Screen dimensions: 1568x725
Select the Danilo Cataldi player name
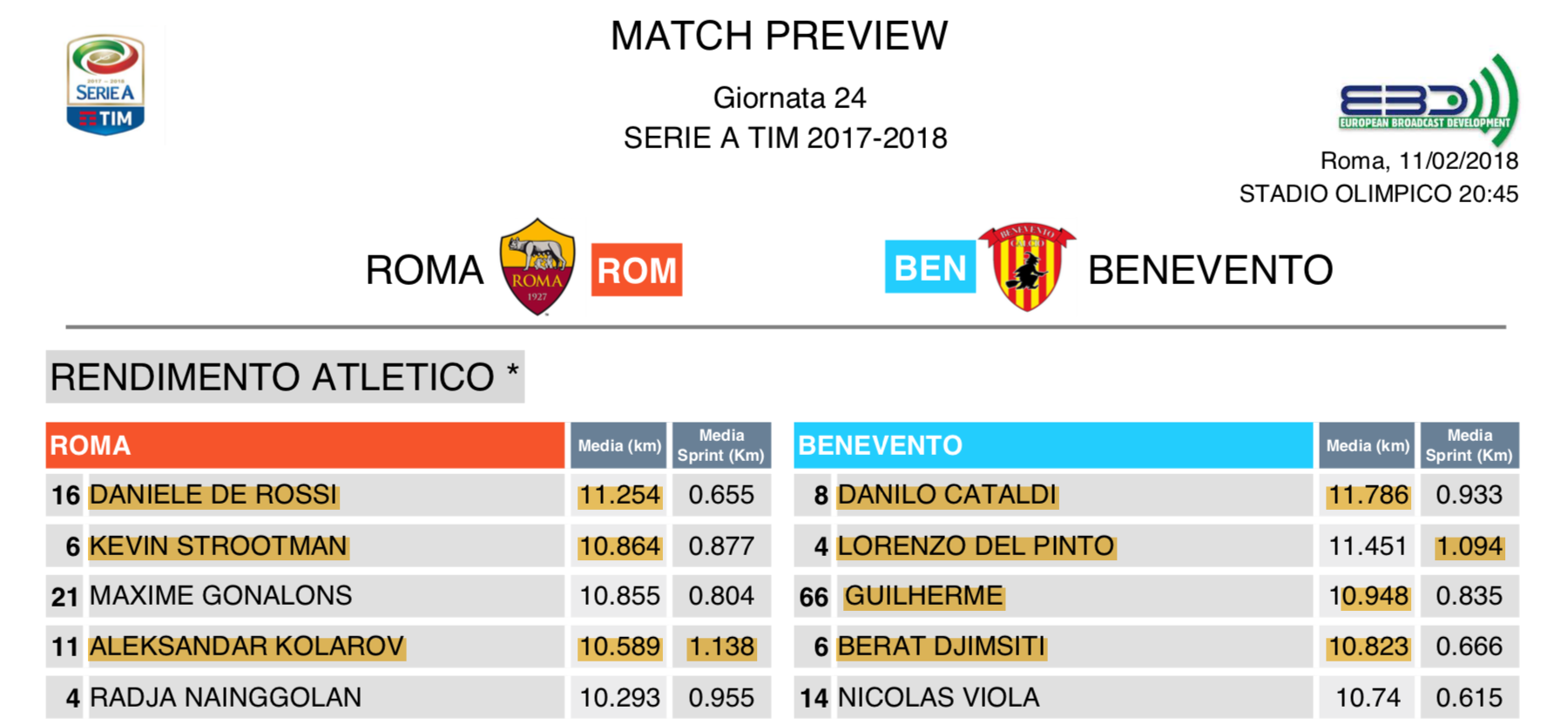tap(947, 495)
